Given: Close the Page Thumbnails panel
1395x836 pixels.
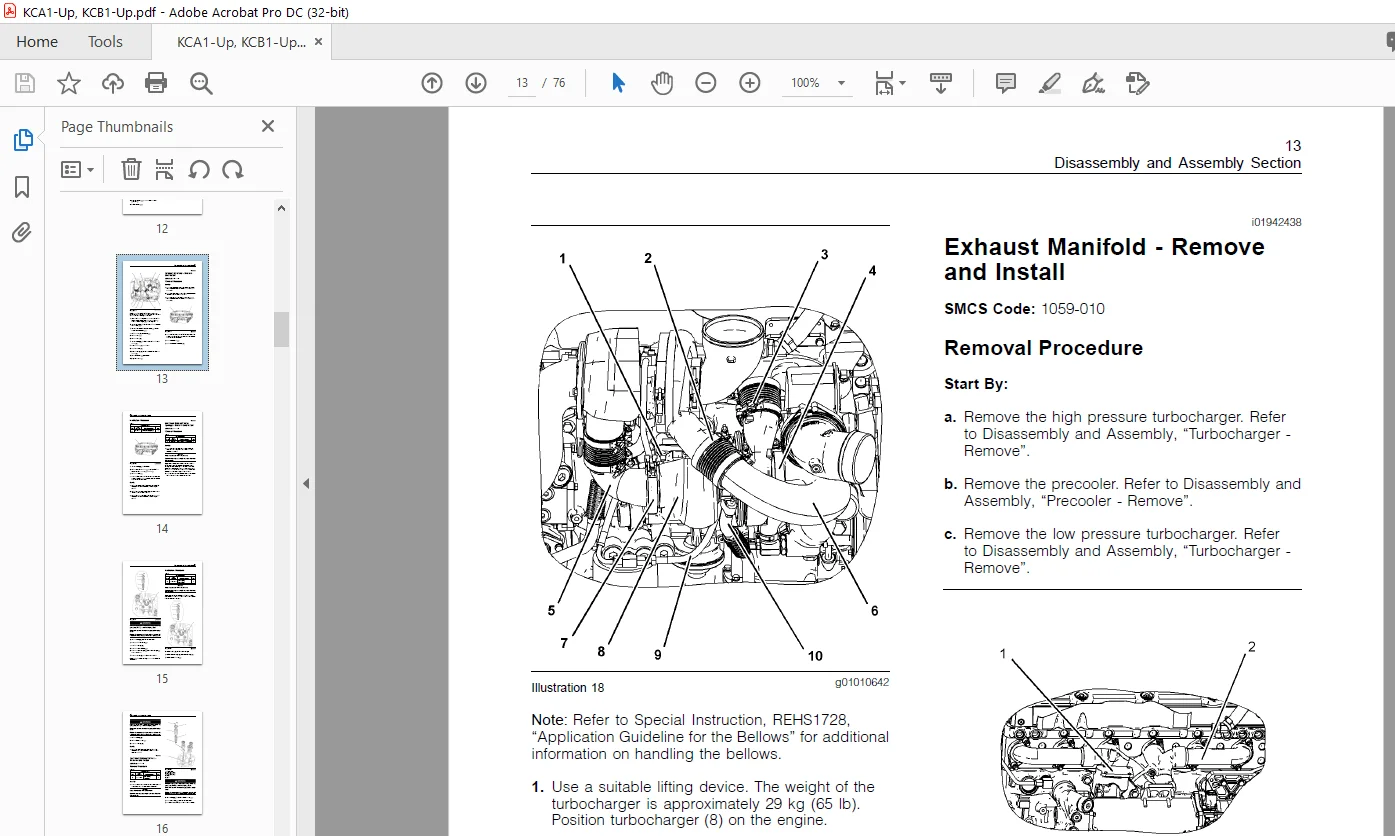Looking at the screenshot, I should tap(268, 126).
